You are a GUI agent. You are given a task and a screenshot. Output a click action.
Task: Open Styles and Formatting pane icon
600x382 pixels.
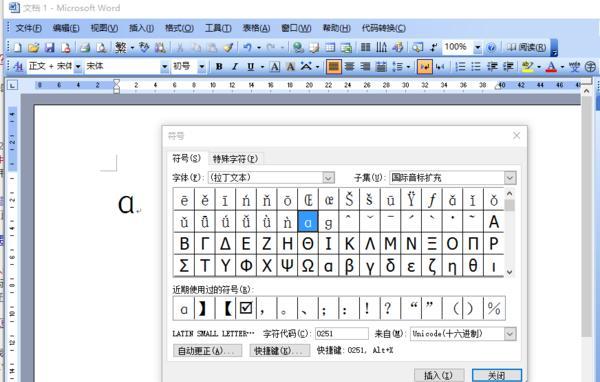(x=18, y=67)
